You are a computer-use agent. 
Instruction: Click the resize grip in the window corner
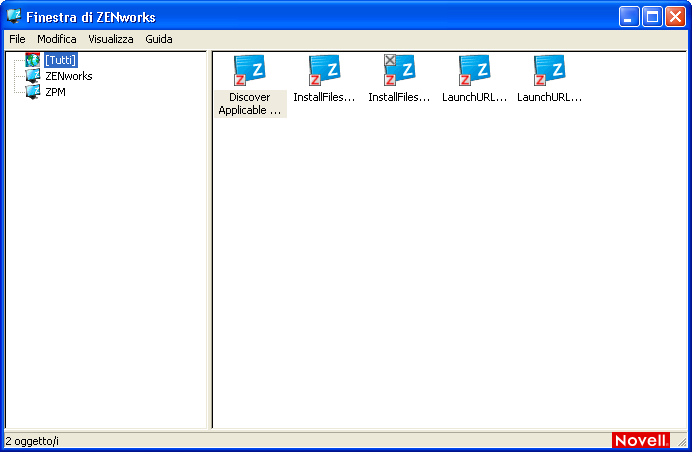[x=682, y=441]
